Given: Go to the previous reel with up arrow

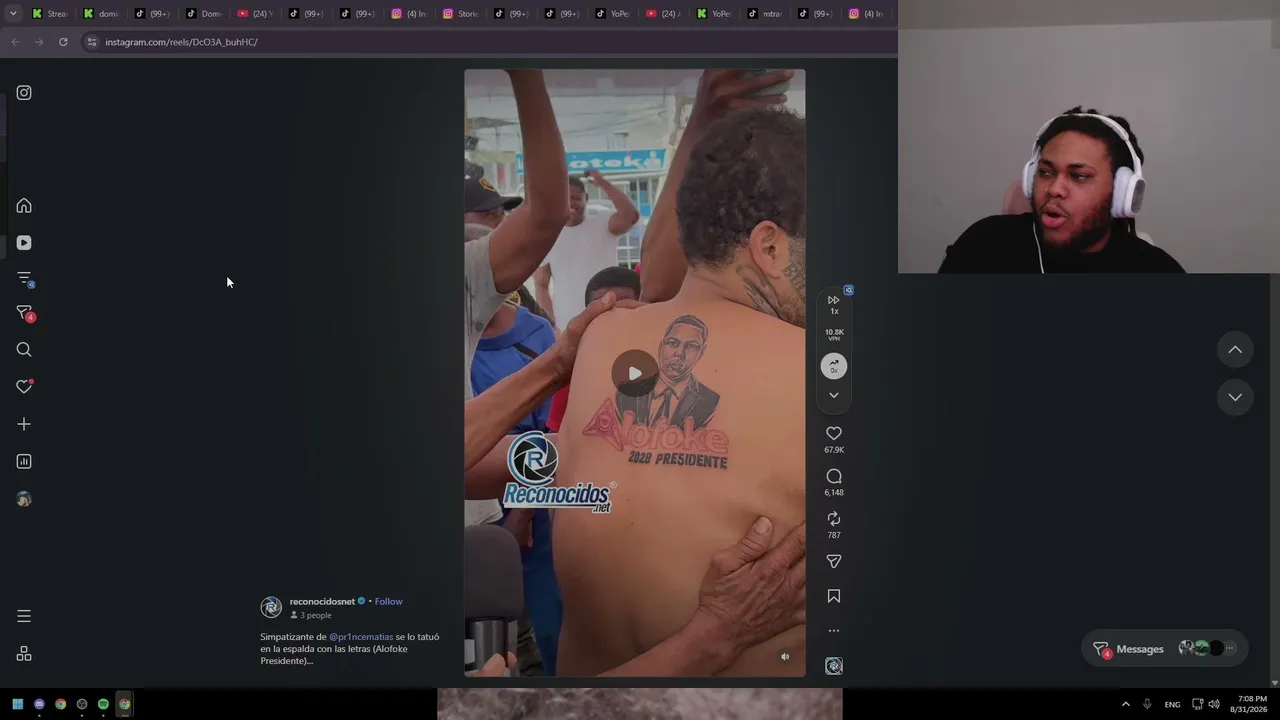Looking at the screenshot, I should tap(1235, 349).
